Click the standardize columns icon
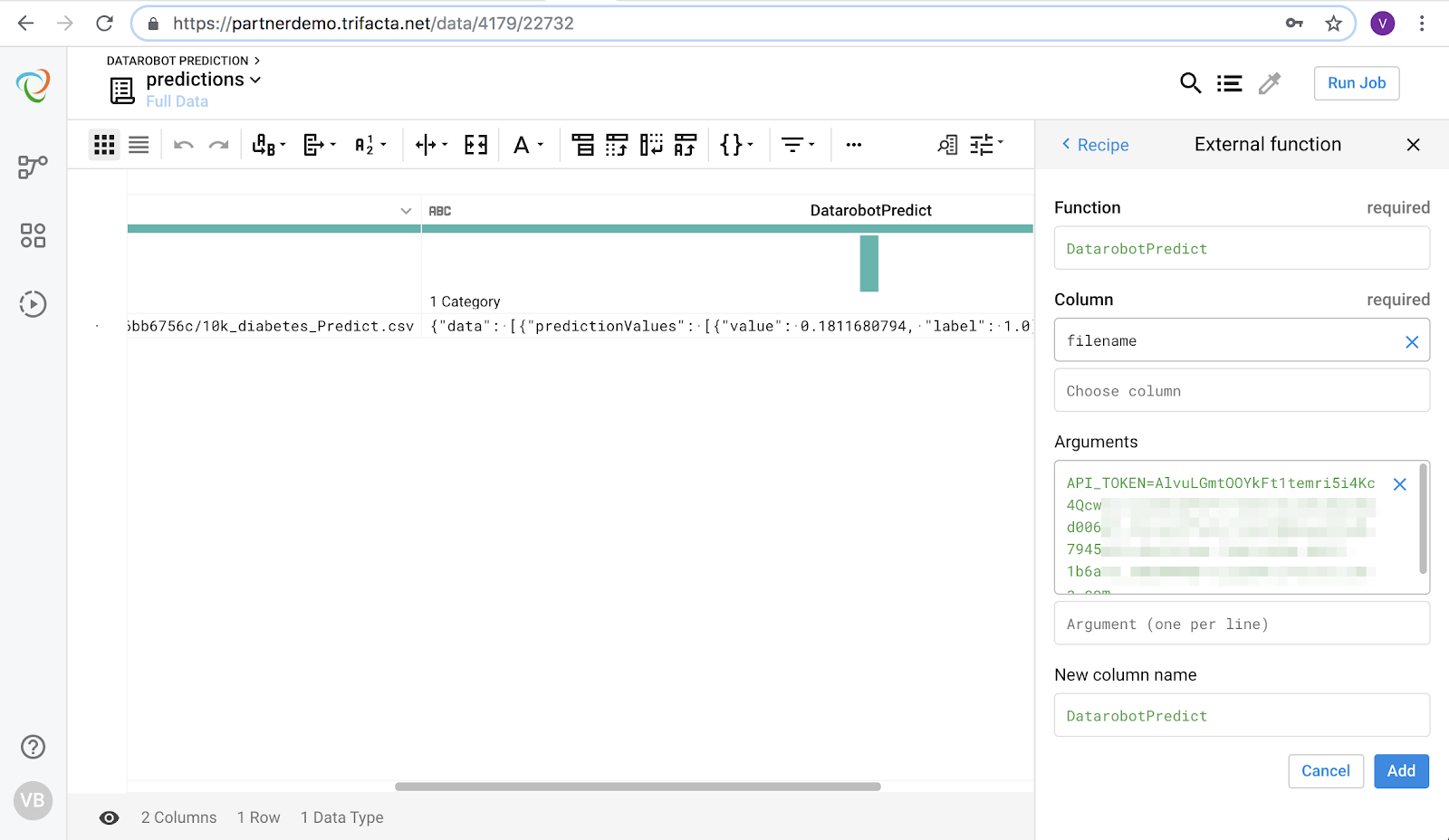Image resolution: width=1449 pixels, height=840 pixels. (476, 145)
